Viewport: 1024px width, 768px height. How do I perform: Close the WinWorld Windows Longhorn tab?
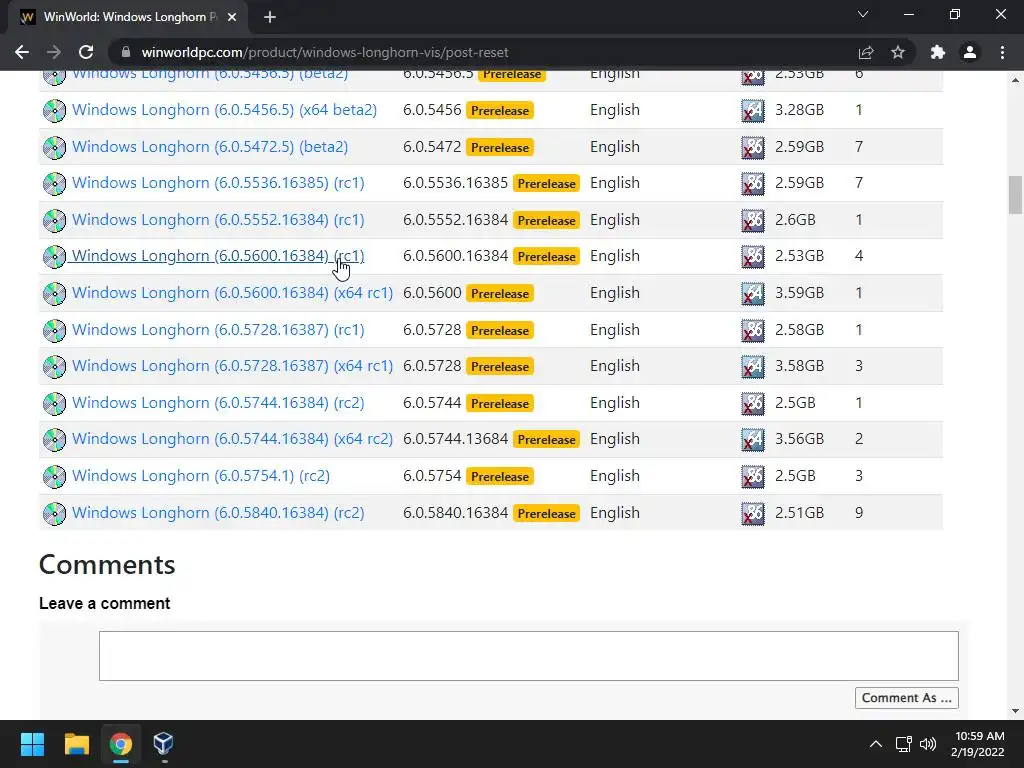pyautogui.click(x=232, y=18)
